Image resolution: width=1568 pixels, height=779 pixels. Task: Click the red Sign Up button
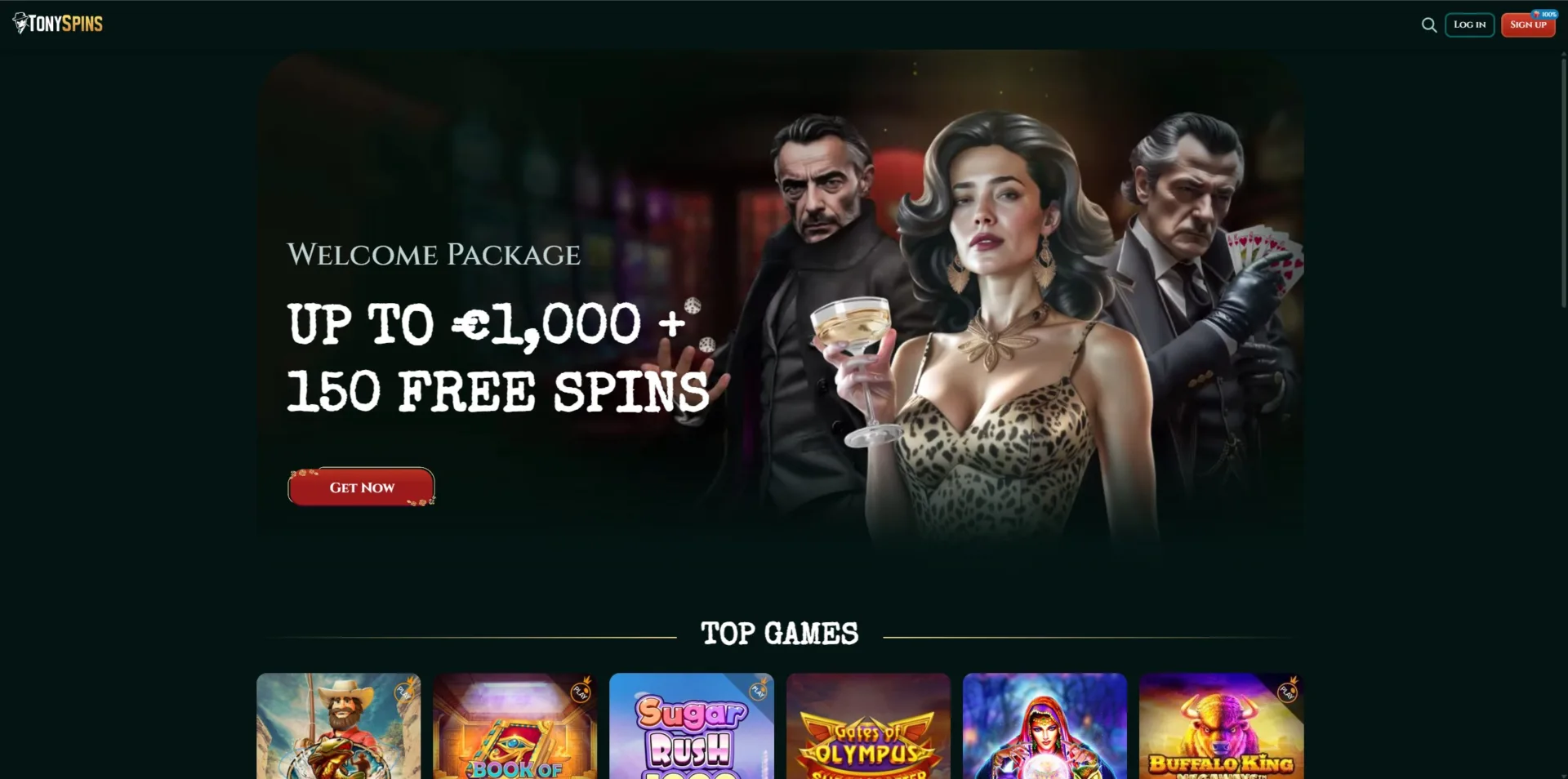pyautogui.click(x=1528, y=25)
